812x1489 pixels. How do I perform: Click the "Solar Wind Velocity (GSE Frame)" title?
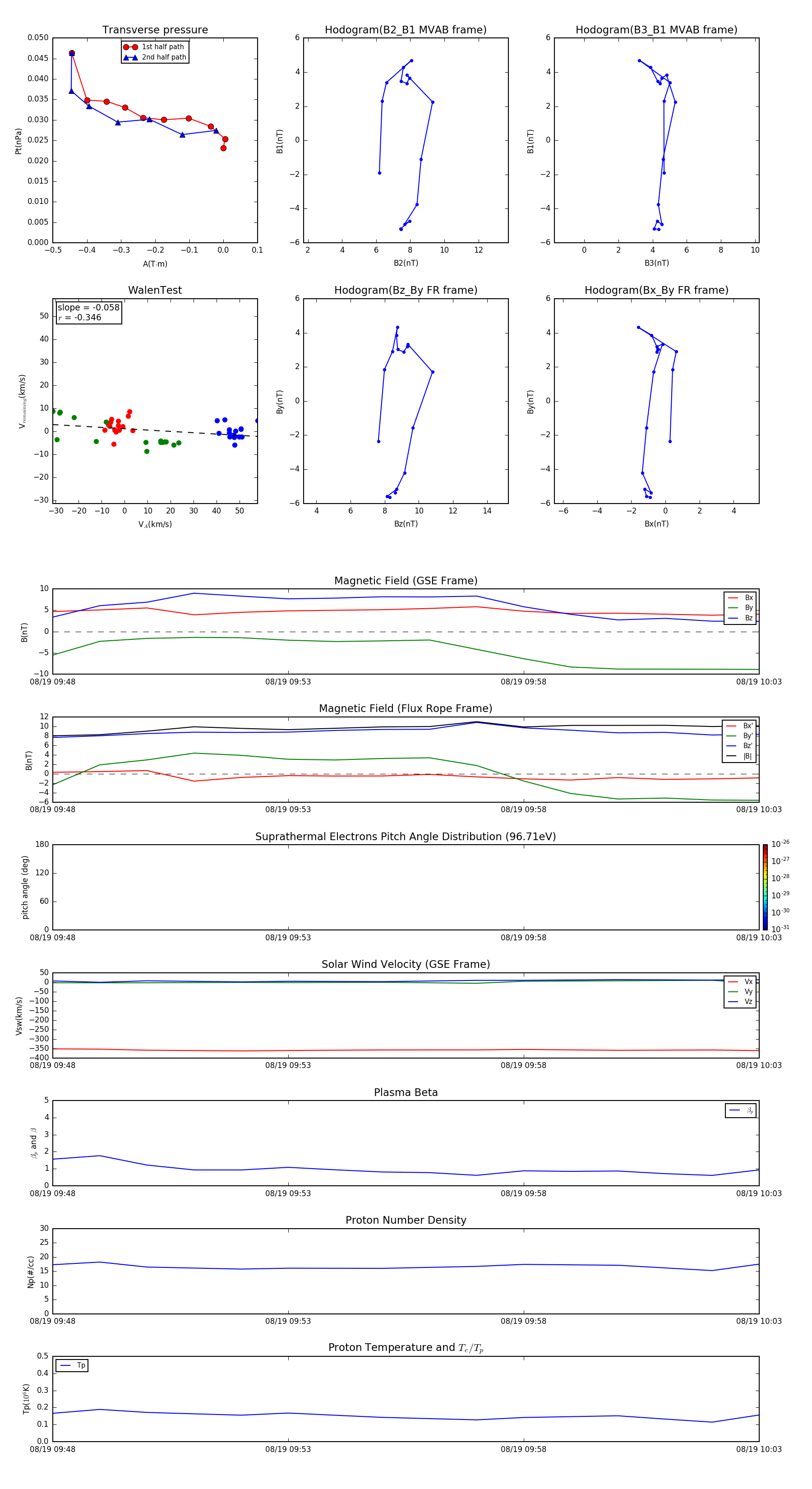pyautogui.click(x=406, y=964)
